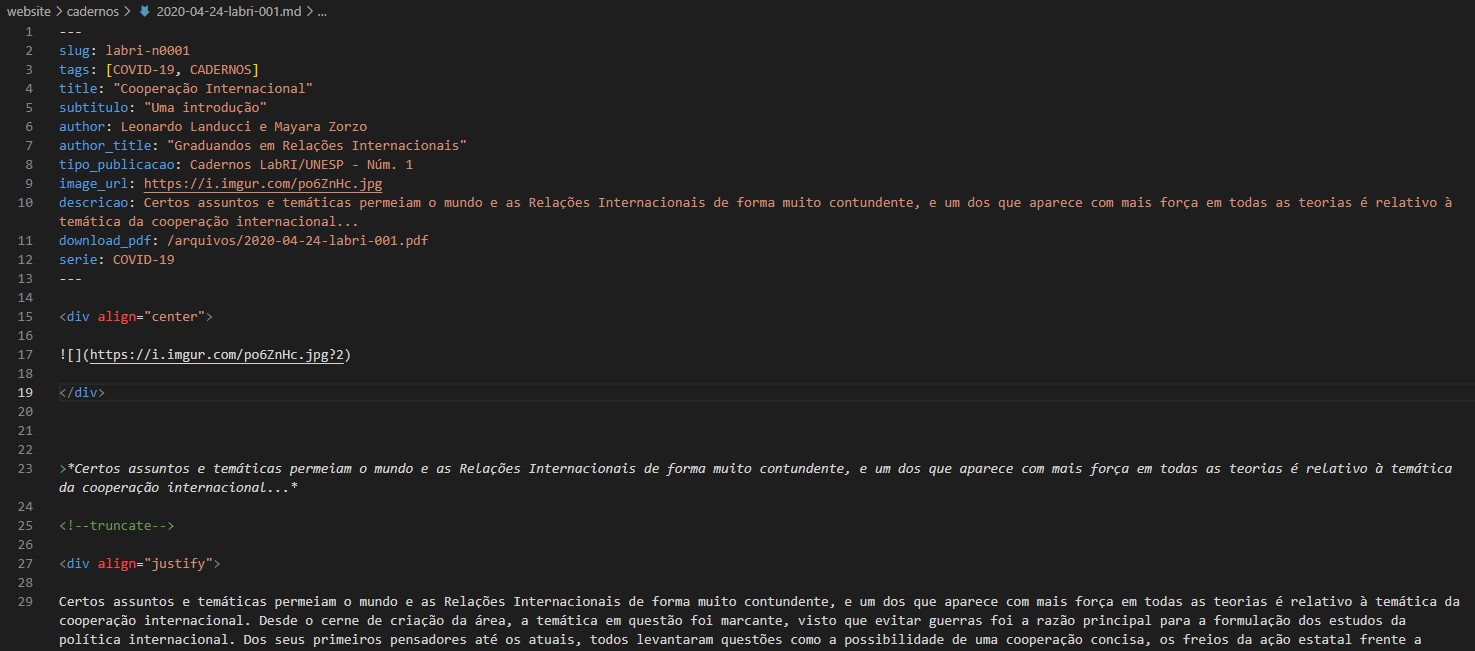This screenshot has width=1475, height=651.
Task: Click line number 1 in the gutter
Action: click(x=29, y=32)
